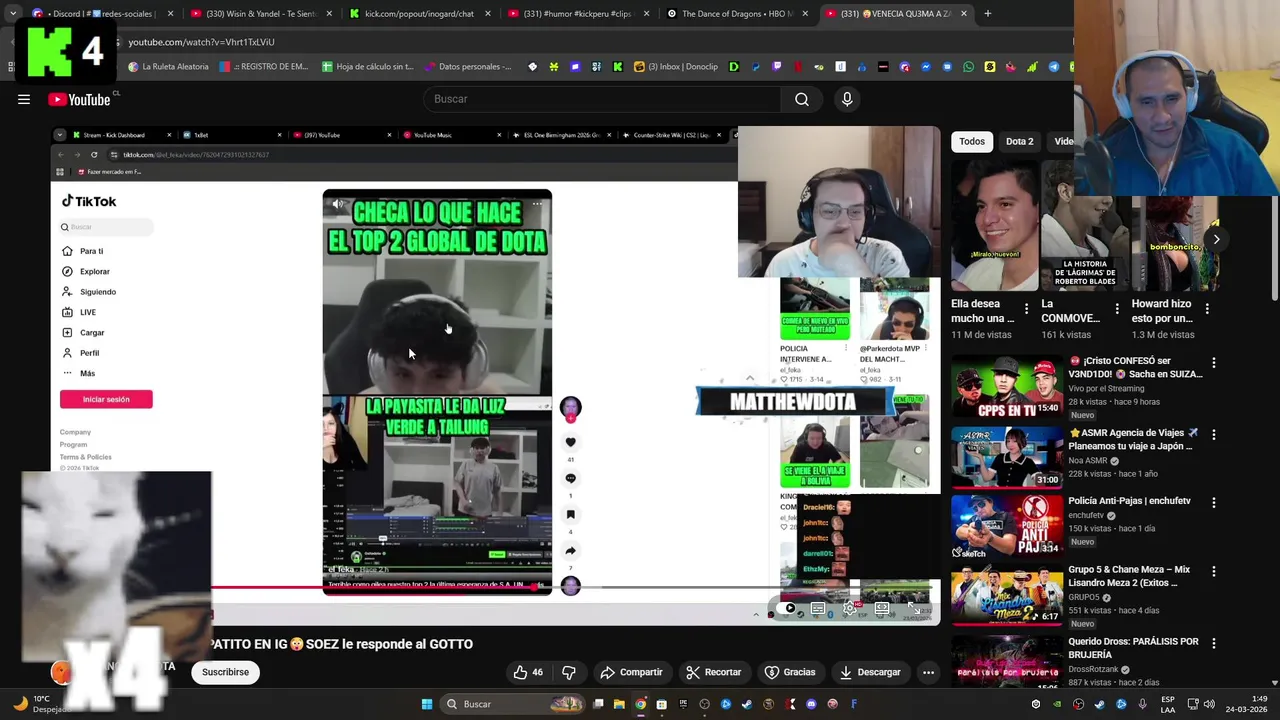Open options for Policía Anti-Pajas video
Image resolution: width=1280 pixels, height=720 pixels.
tap(1214, 503)
